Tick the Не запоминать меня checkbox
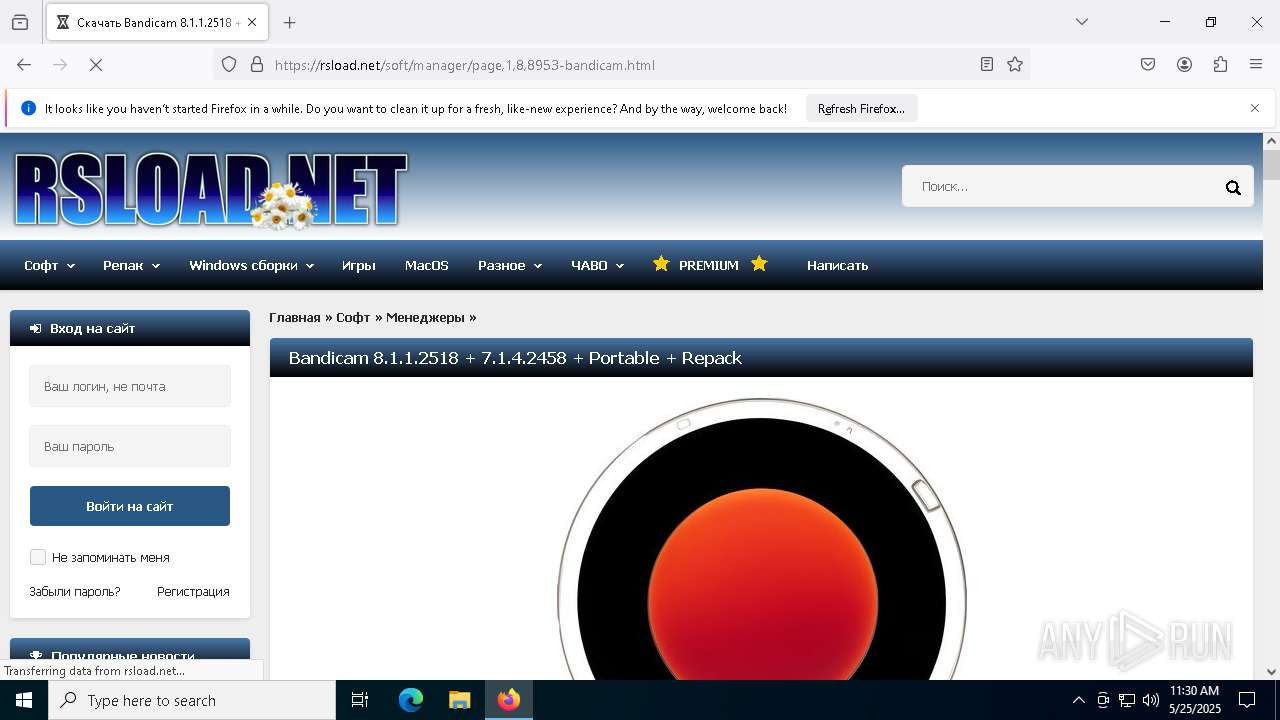Viewport: 1280px width, 720px height. 38,557
